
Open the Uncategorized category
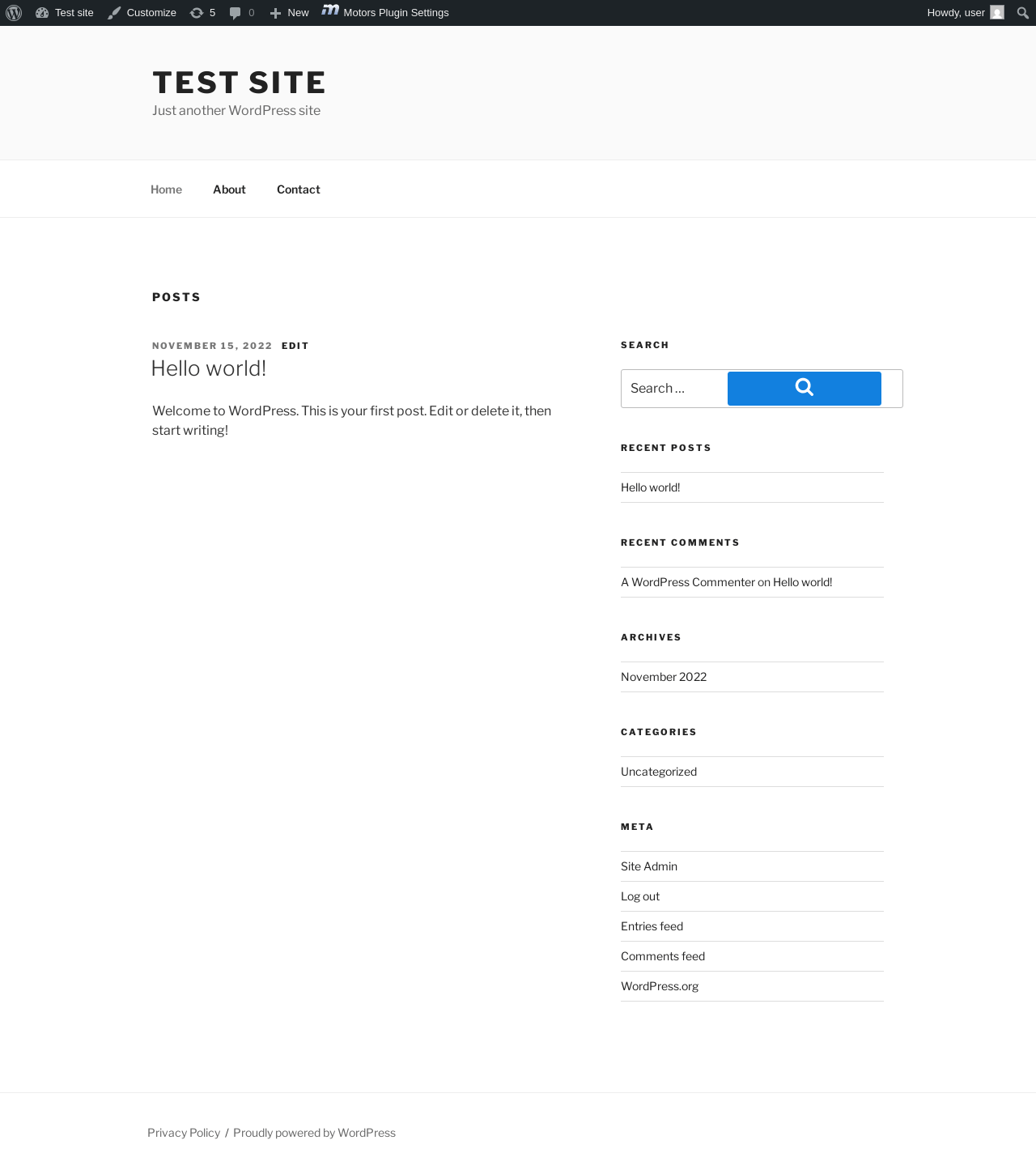tap(659, 772)
